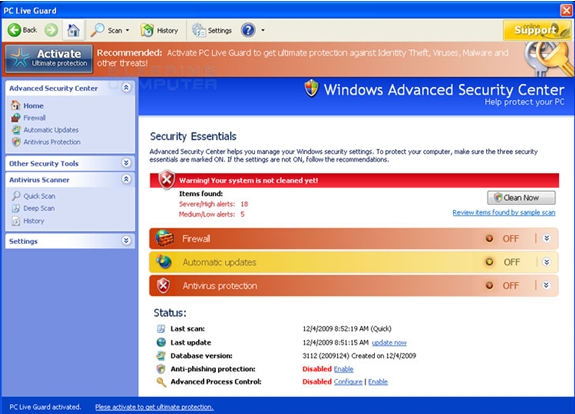Collapse the Antivirus Scanner panel
Screen dimensions: 575x414
pyautogui.click(x=126, y=179)
